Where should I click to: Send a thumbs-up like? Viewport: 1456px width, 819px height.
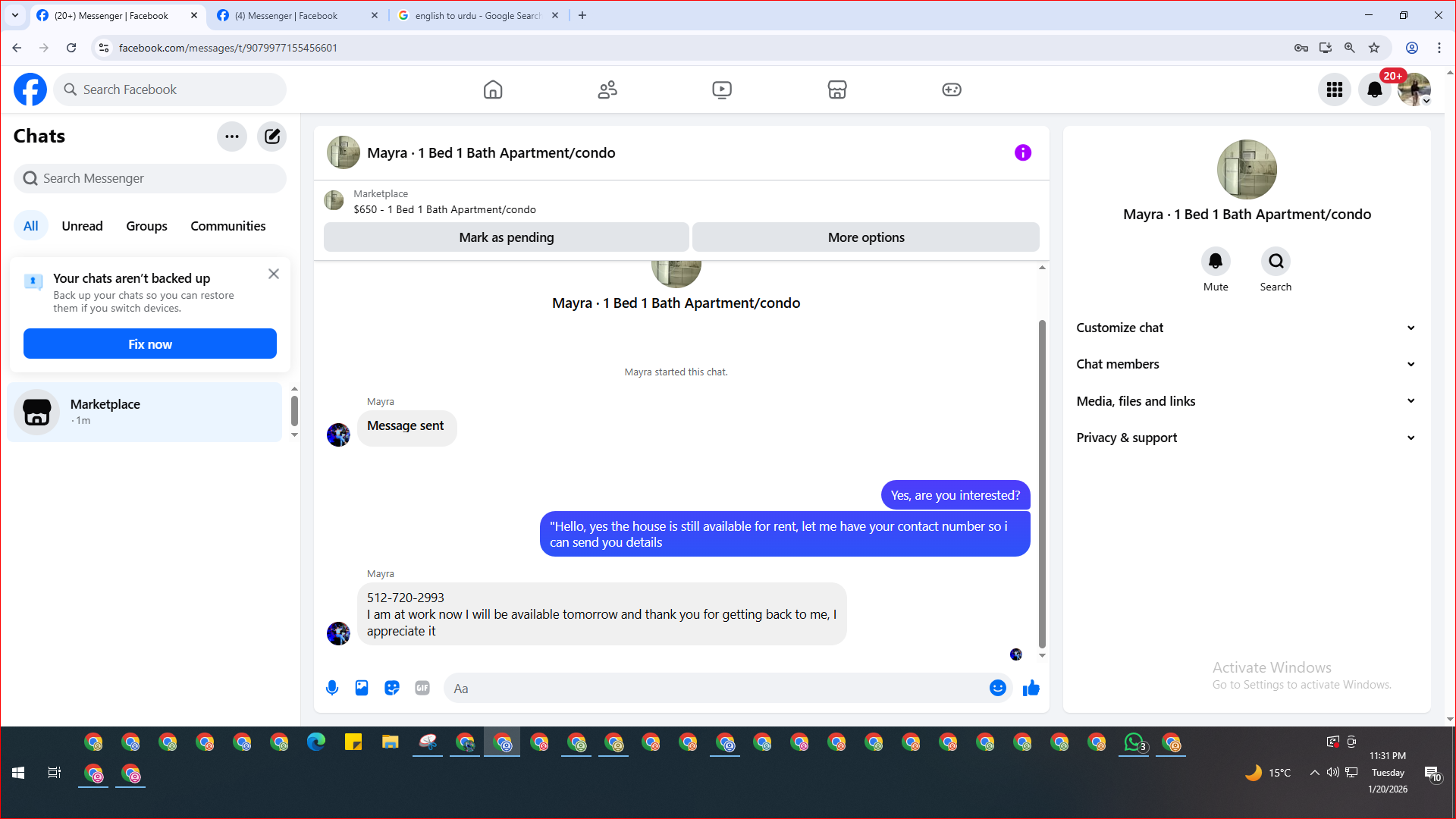1031,688
